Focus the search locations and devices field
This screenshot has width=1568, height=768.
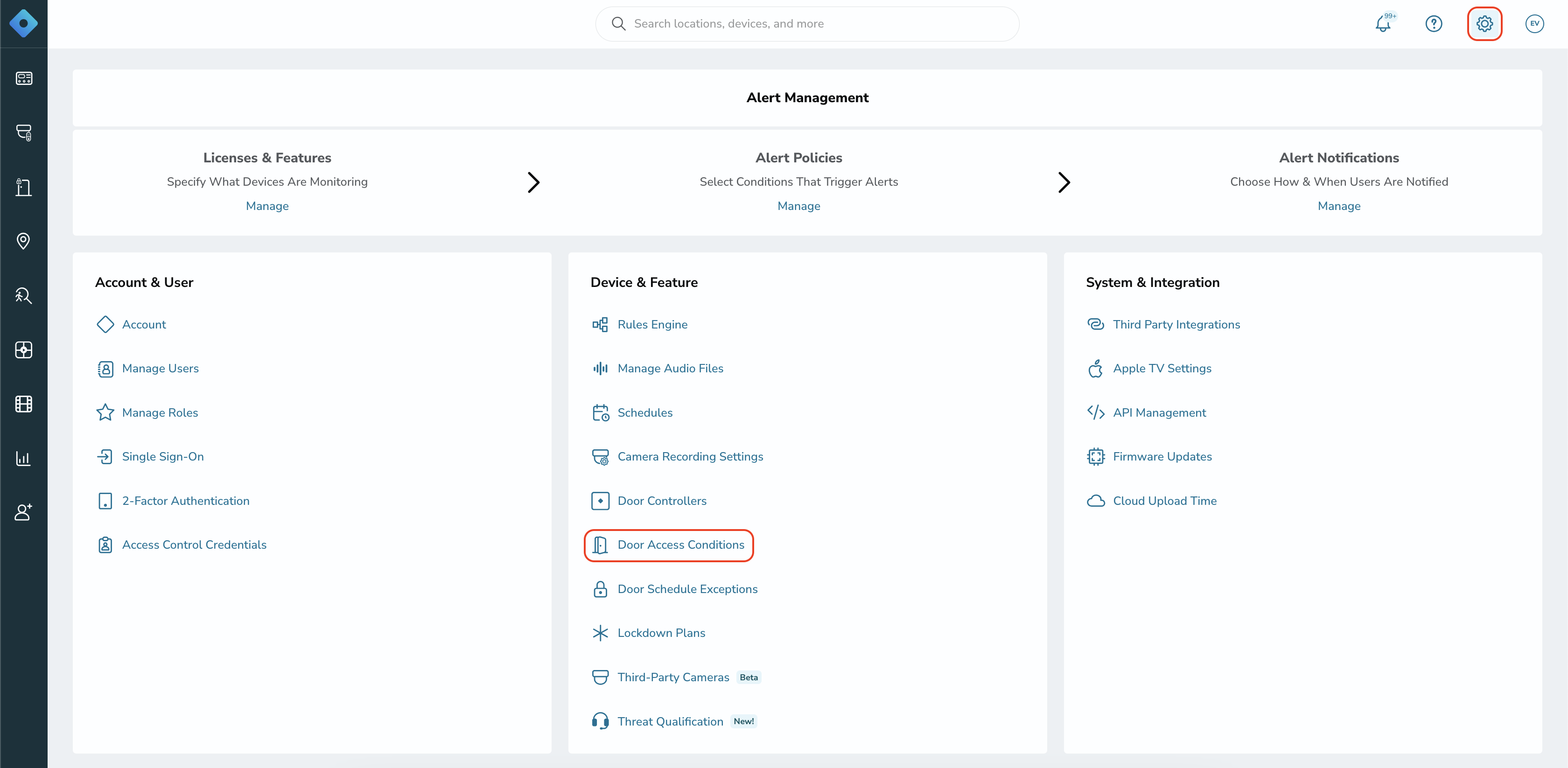click(x=807, y=24)
